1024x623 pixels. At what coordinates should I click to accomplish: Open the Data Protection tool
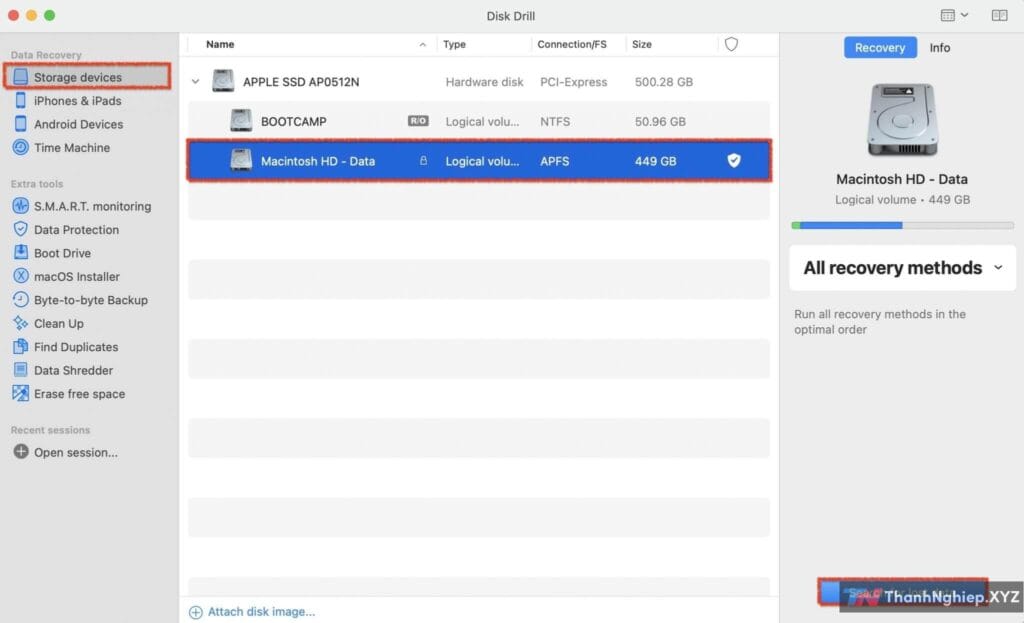76,230
